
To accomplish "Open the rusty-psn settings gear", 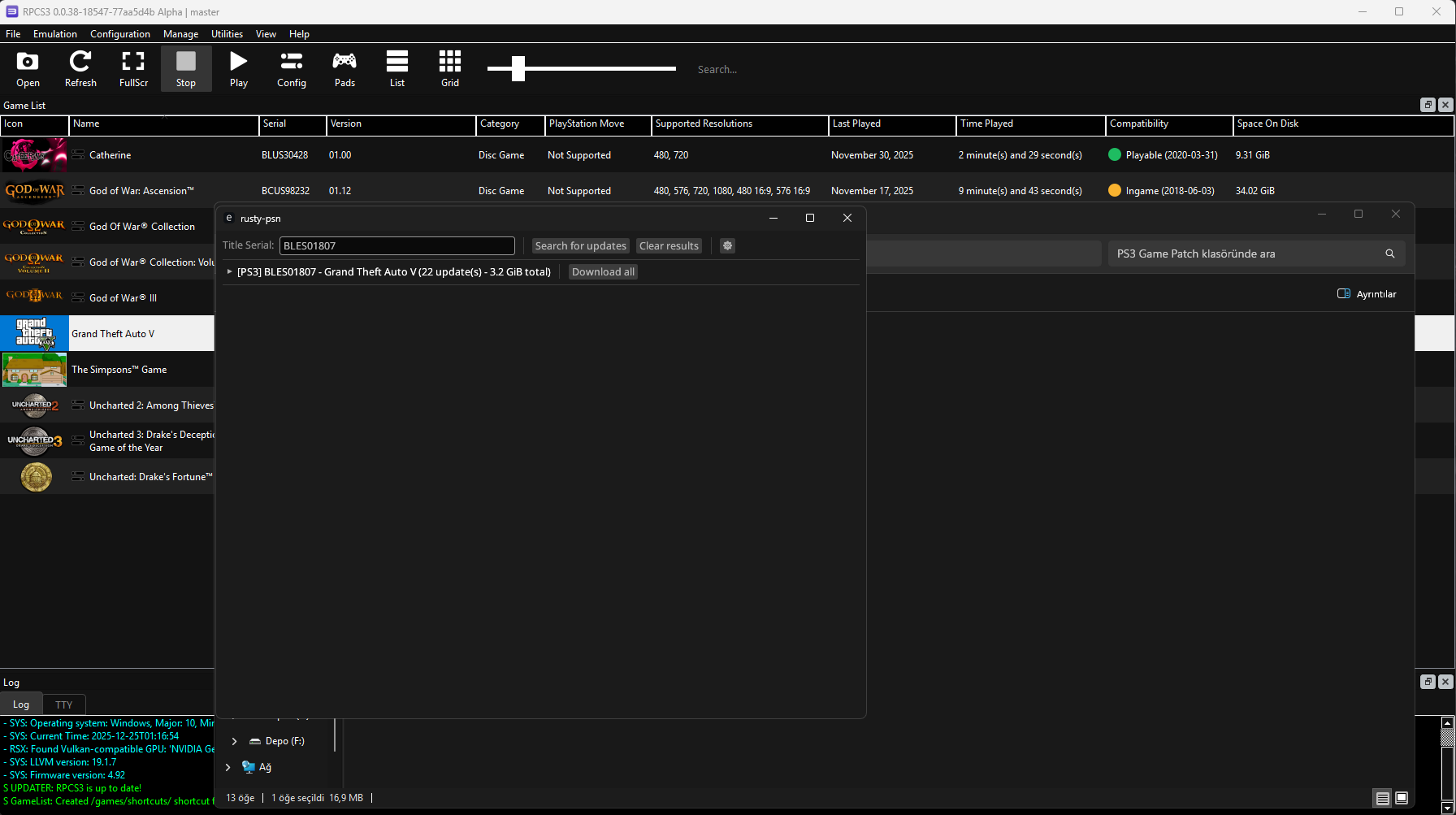I will pyautogui.click(x=728, y=245).
